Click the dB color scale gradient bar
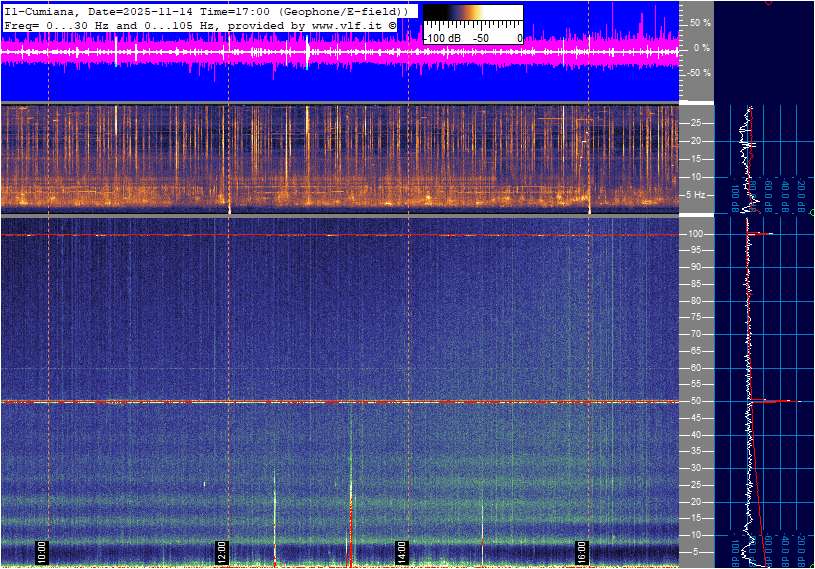Screen dimensions: 815x569 point(472,17)
